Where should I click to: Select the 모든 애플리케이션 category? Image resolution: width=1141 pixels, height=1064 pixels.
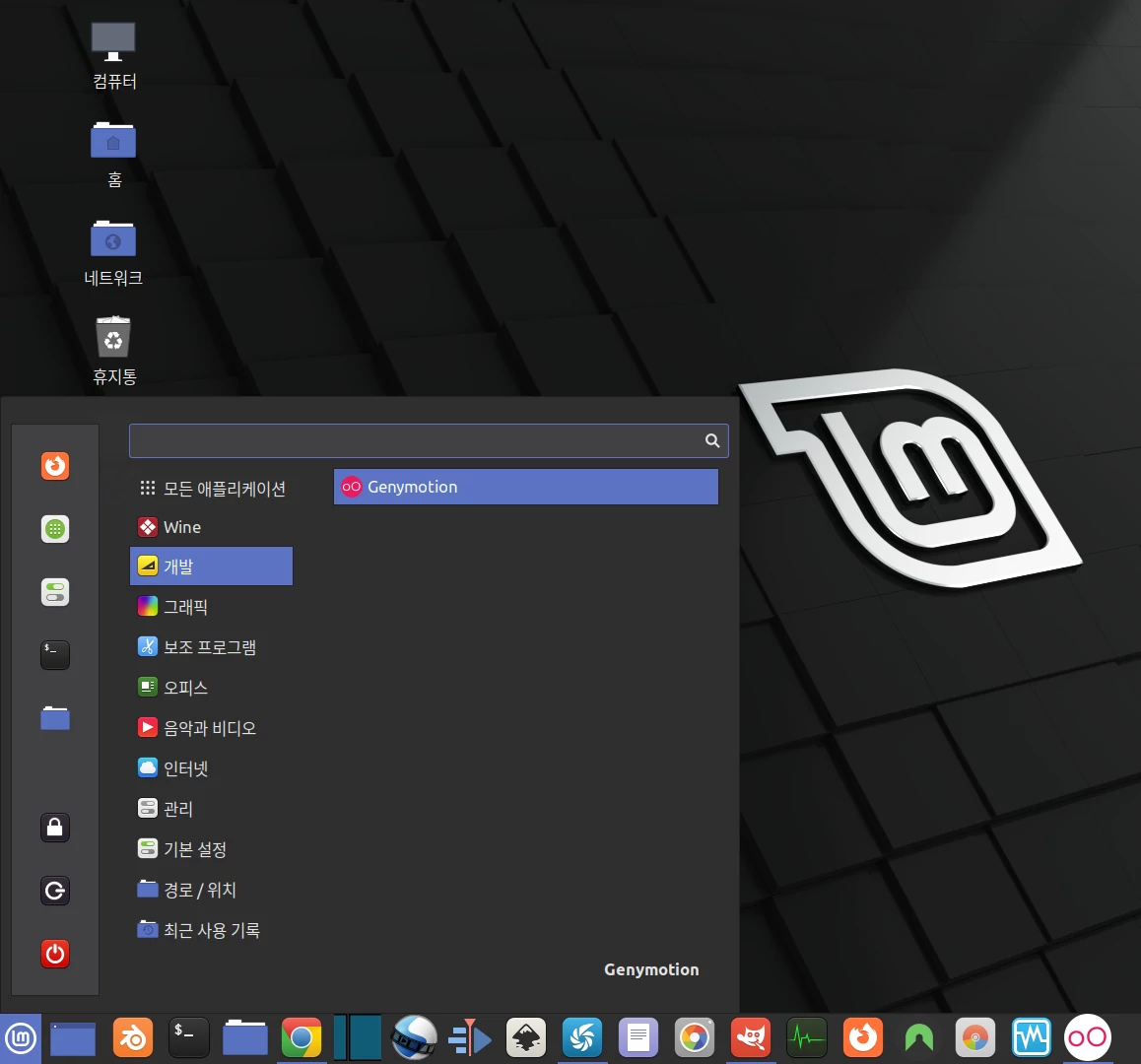click(x=211, y=489)
